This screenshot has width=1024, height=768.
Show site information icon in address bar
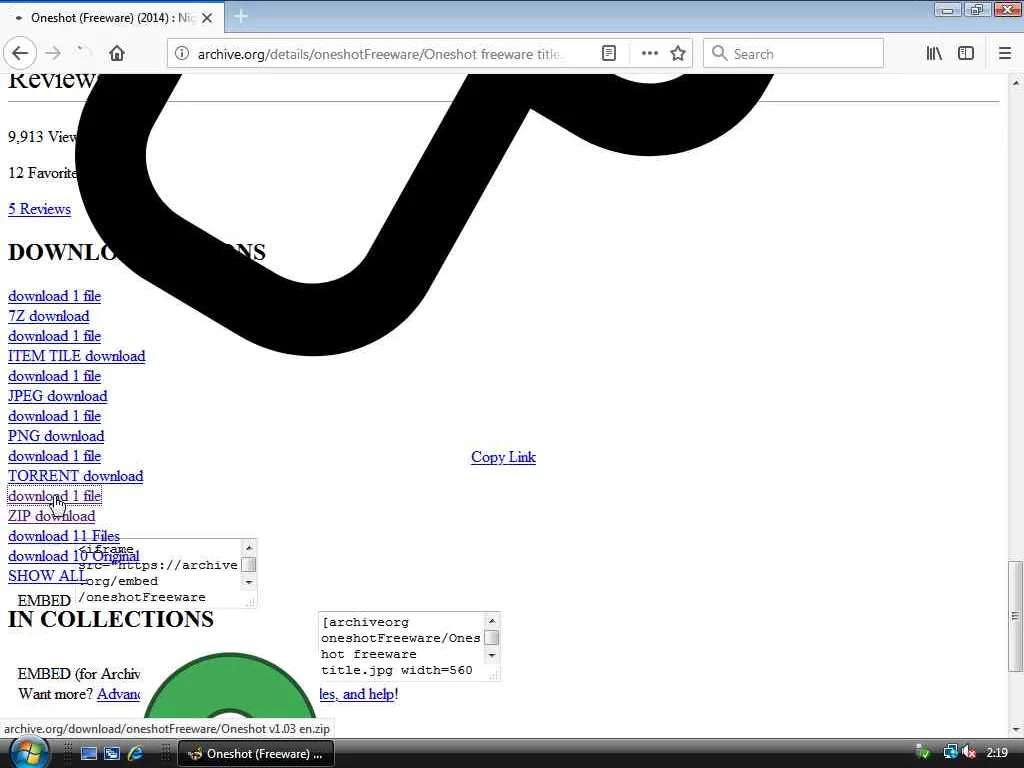[x=182, y=54]
